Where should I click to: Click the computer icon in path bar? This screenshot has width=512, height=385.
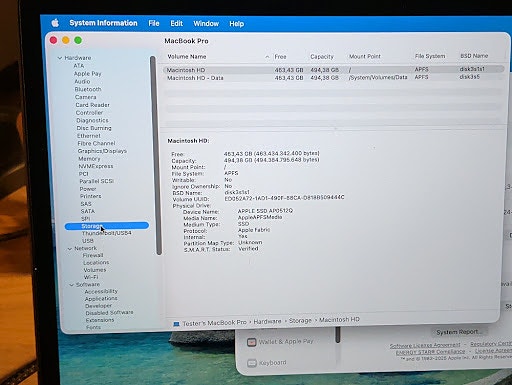176,324
